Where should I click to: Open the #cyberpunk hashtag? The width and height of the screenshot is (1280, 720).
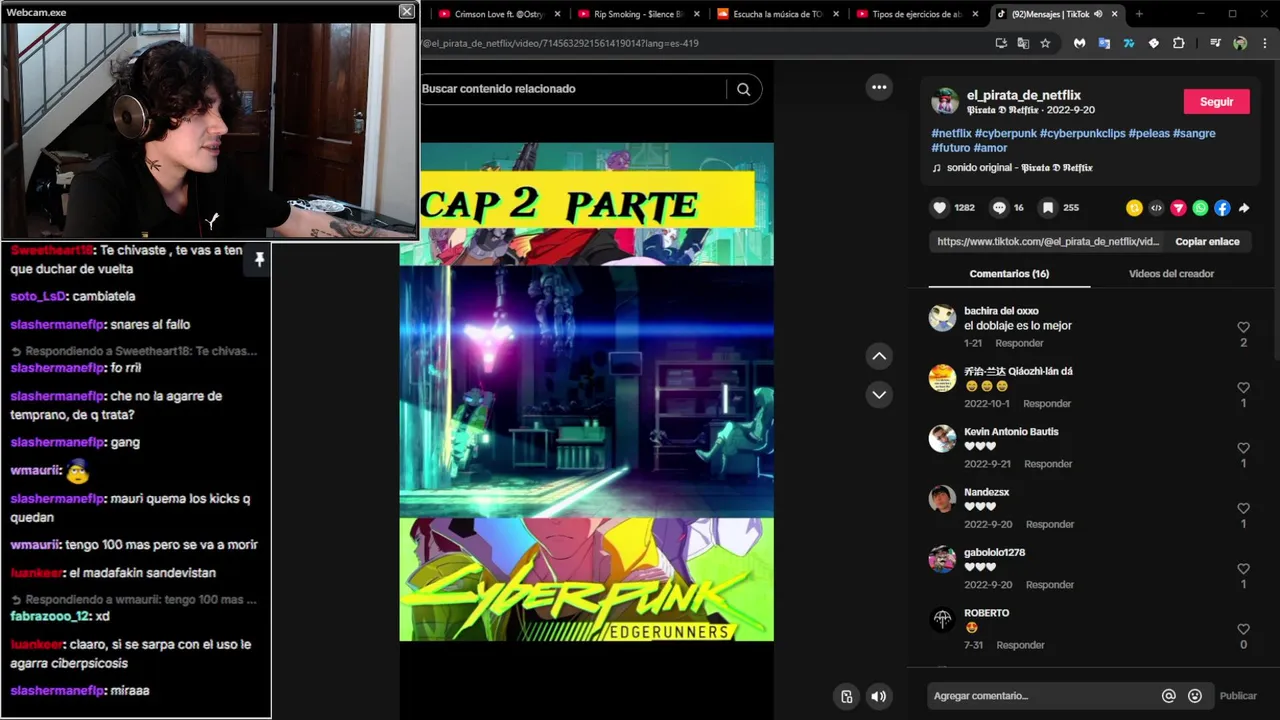pyautogui.click(x=1005, y=133)
